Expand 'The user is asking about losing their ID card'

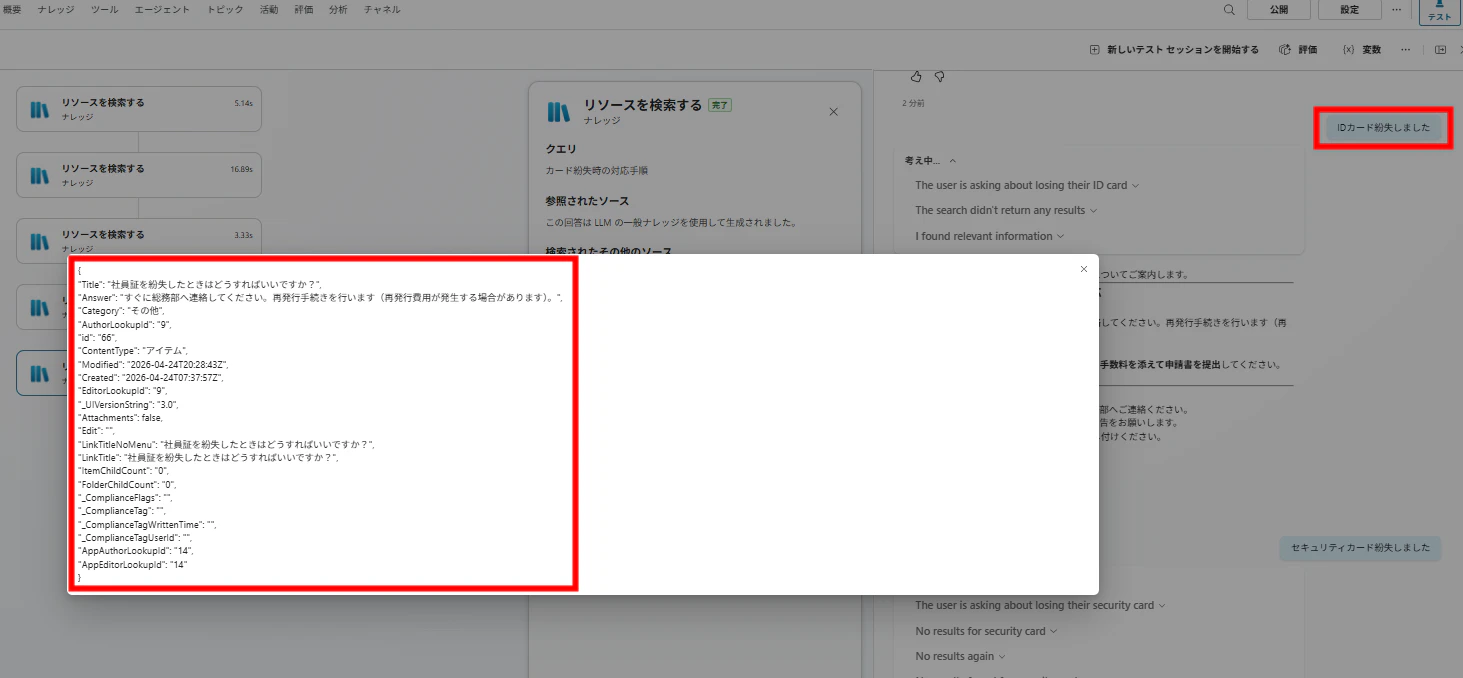(1027, 185)
